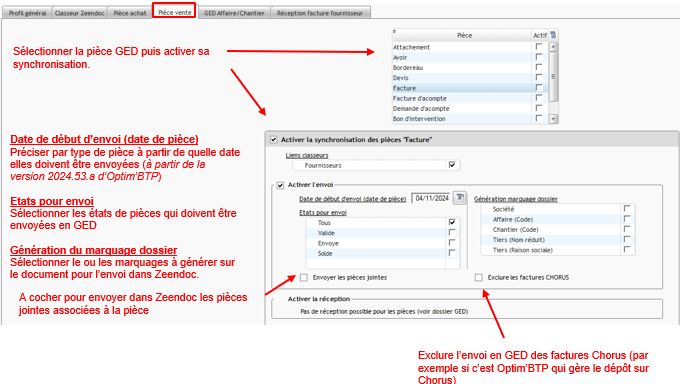Screen dimensions: 680x384
Task: Click the Pièce list scrollbar thumb
Action: tap(553, 77)
